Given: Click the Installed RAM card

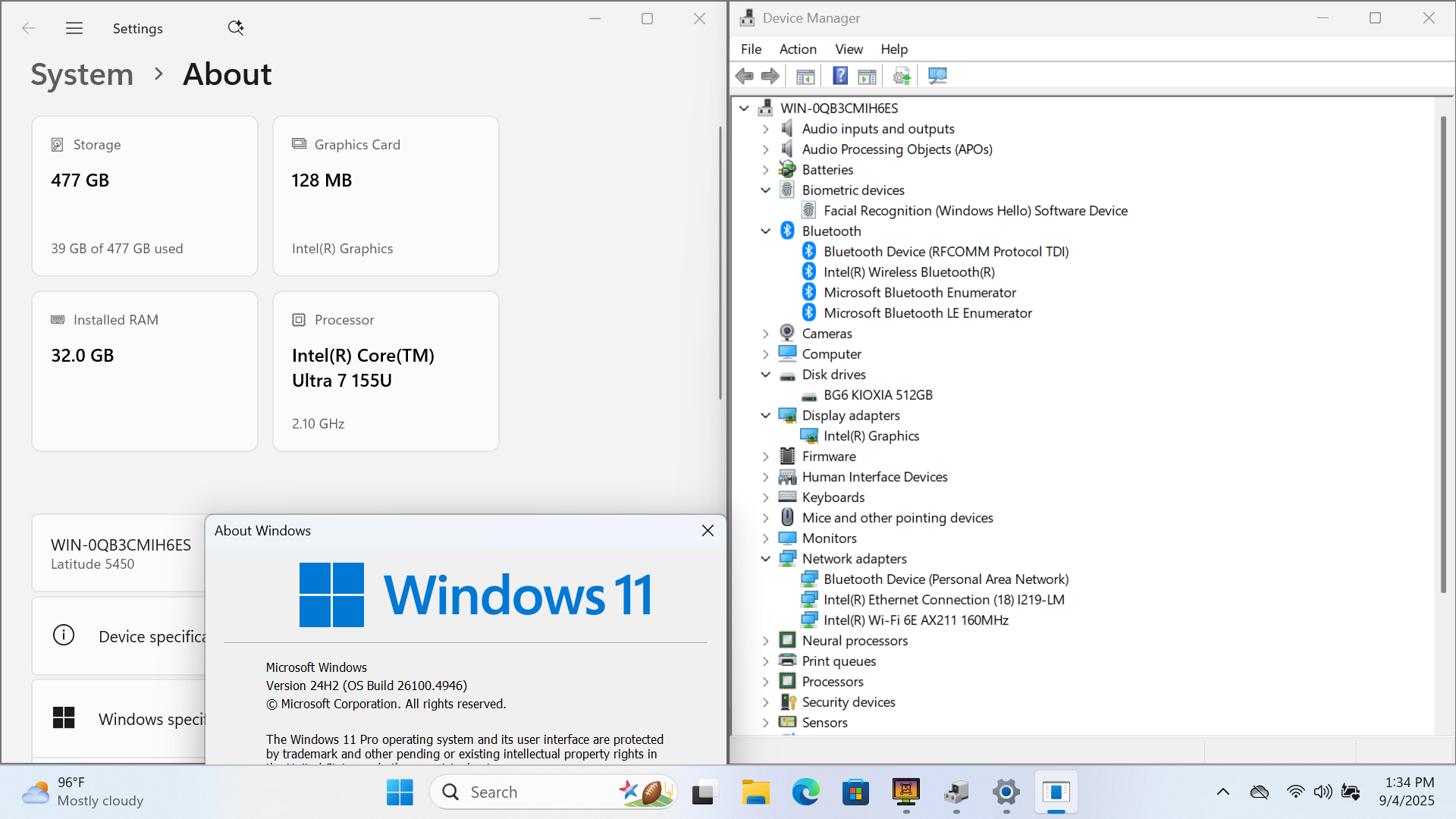Looking at the screenshot, I should (145, 372).
